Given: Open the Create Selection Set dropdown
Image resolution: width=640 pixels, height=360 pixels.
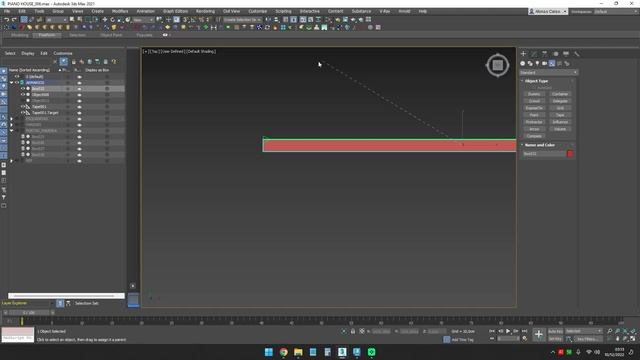Looking at the screenshot, I should coord(242,19).
